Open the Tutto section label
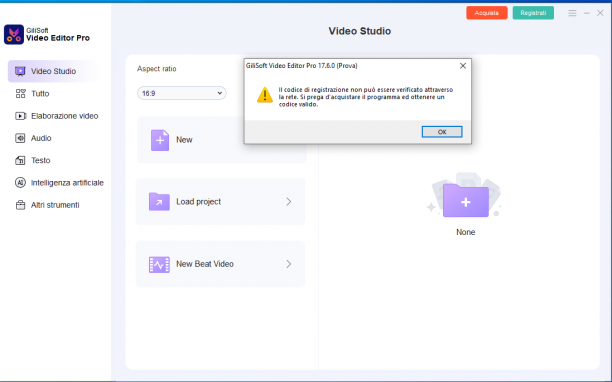 40,94
